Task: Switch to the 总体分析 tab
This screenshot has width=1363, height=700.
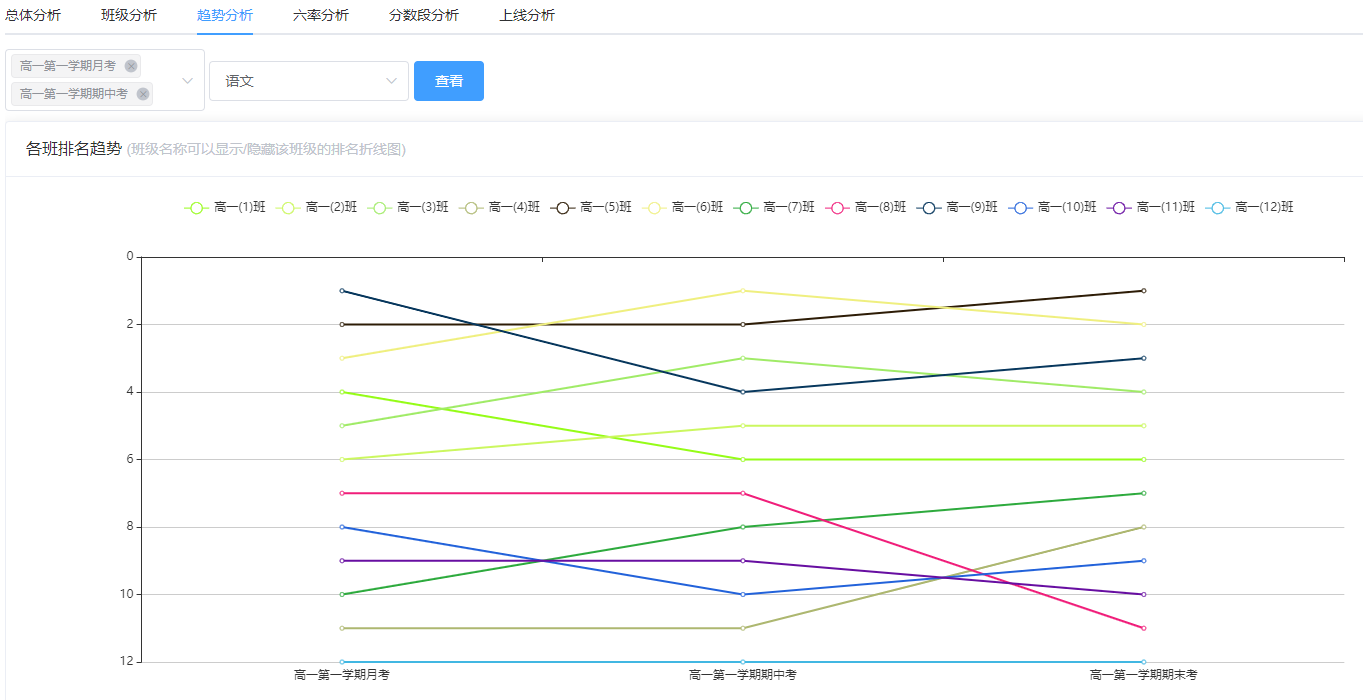Action: click(33, 15)
